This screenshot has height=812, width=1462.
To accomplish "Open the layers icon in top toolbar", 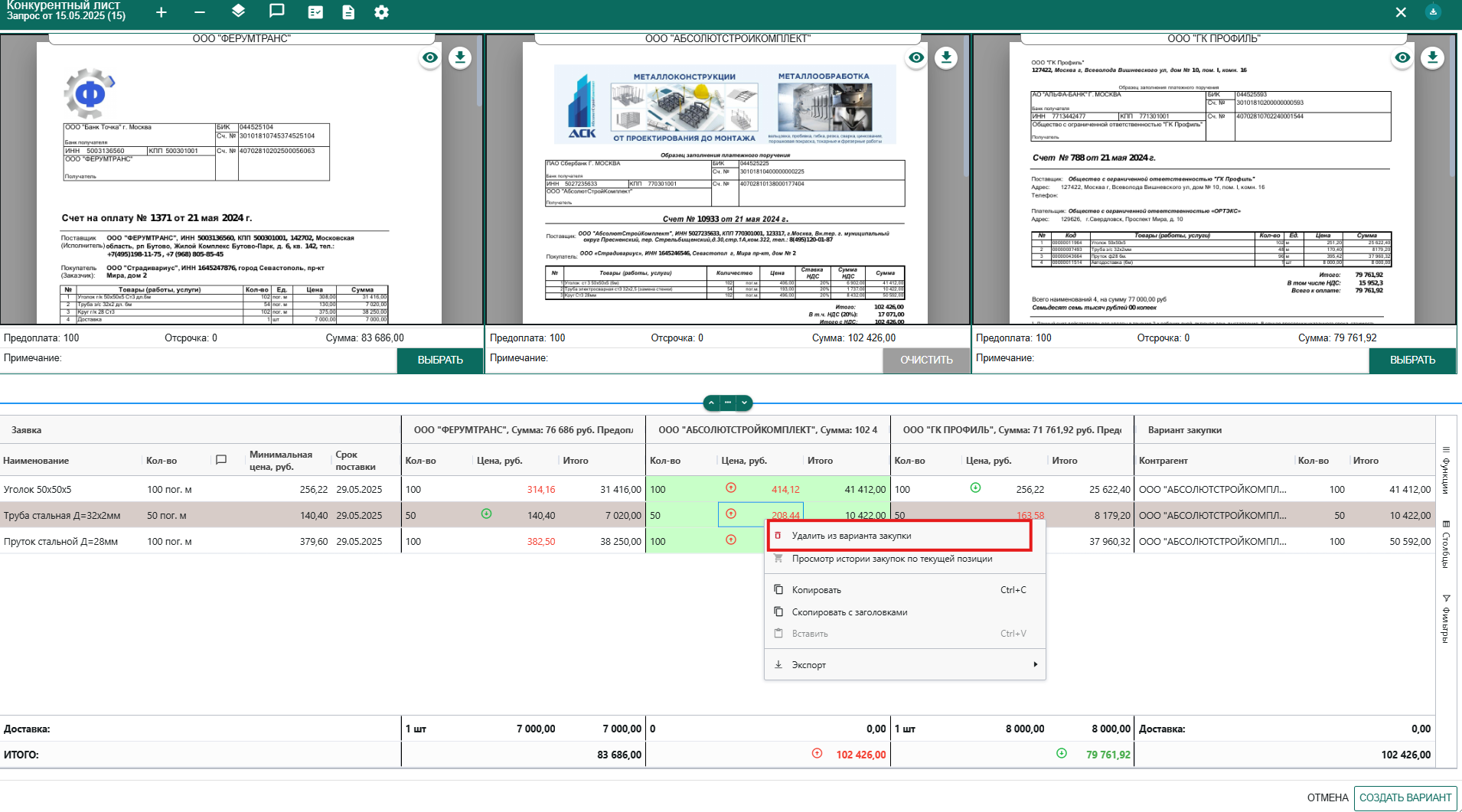I will pyautogui.click(x=238, y=11).
